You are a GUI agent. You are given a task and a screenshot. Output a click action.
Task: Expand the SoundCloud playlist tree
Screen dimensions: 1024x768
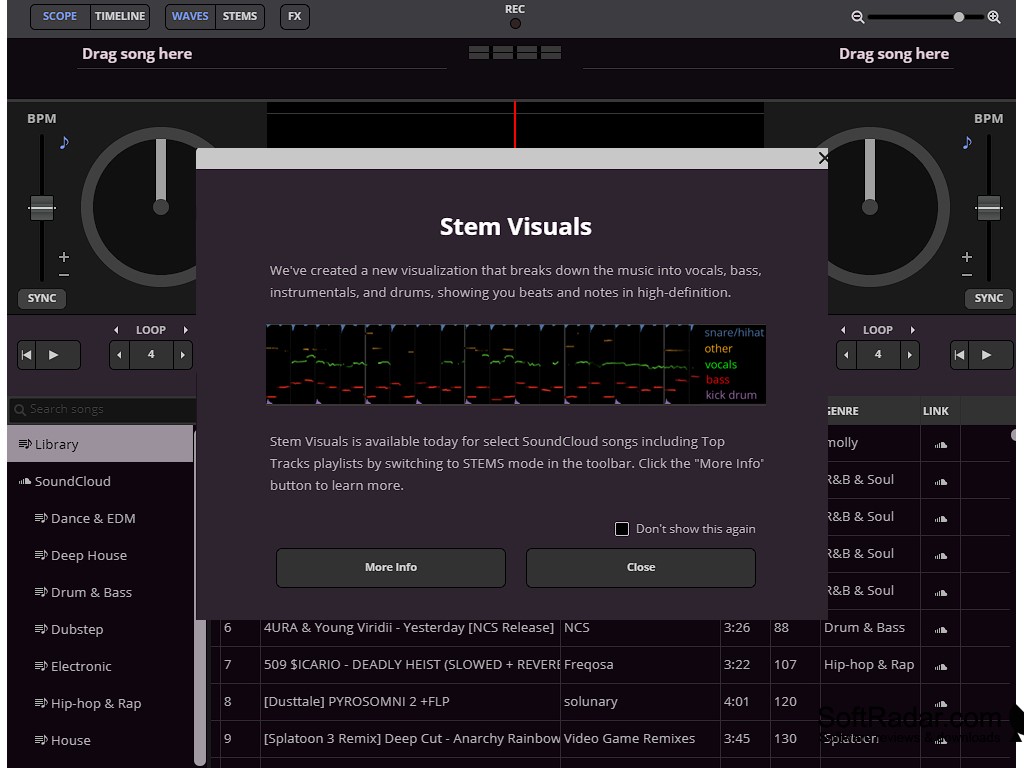(25, 481)
